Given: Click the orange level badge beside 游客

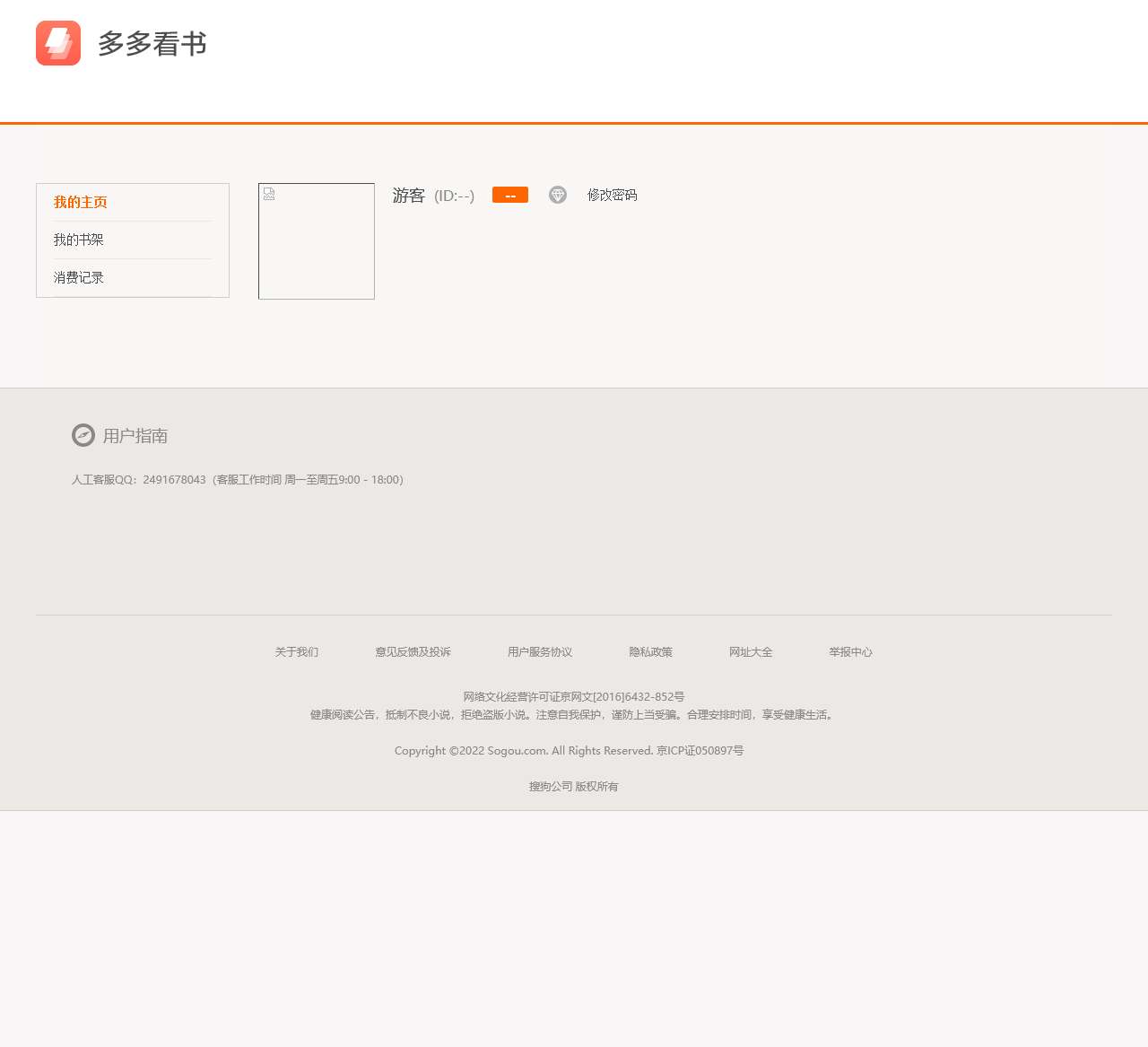Looking at the screenshot, I should (x=509, y=195).
